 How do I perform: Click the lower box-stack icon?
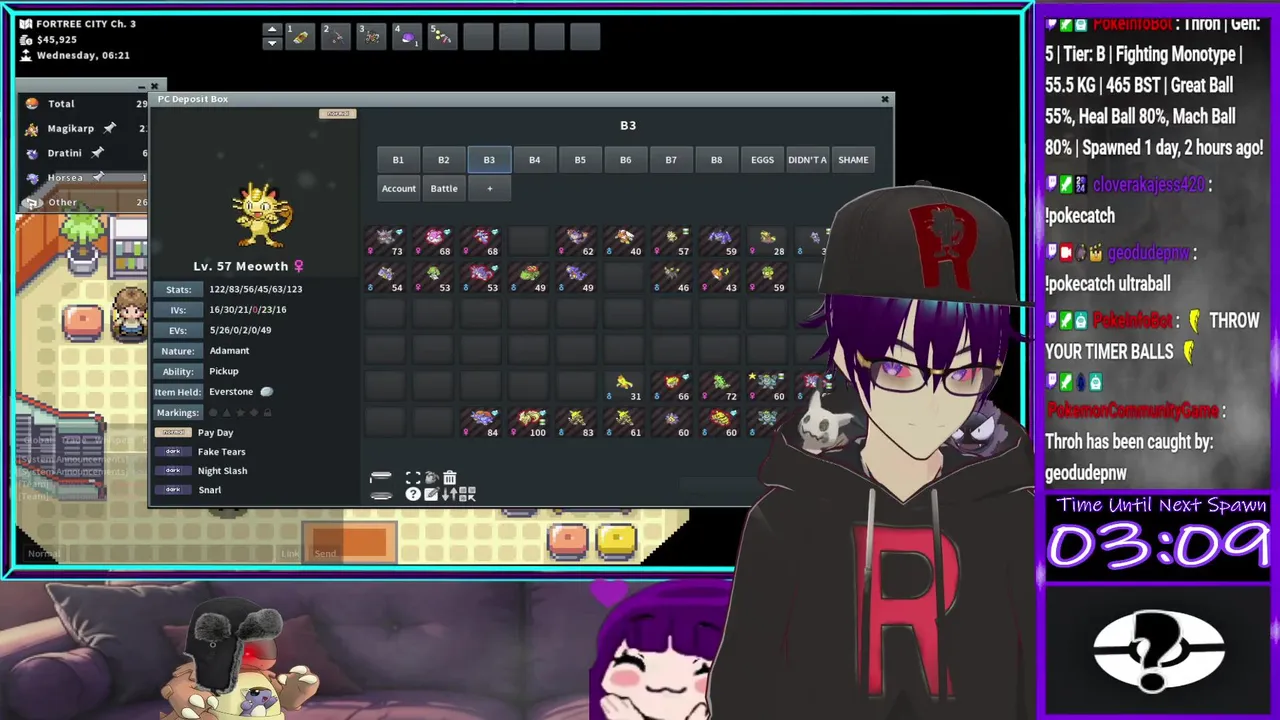point(381,495)
